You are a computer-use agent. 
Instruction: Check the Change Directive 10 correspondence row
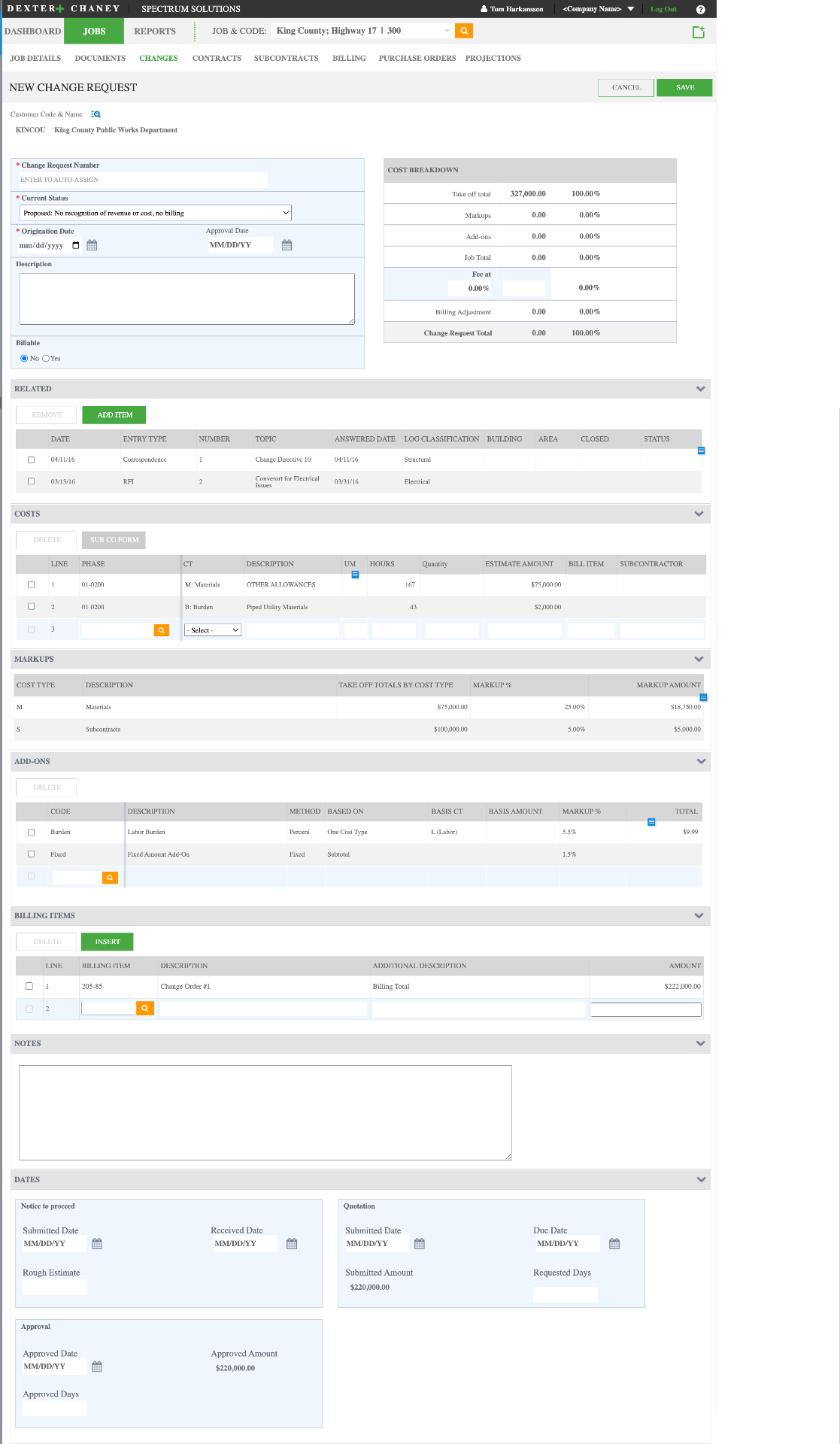31,460
